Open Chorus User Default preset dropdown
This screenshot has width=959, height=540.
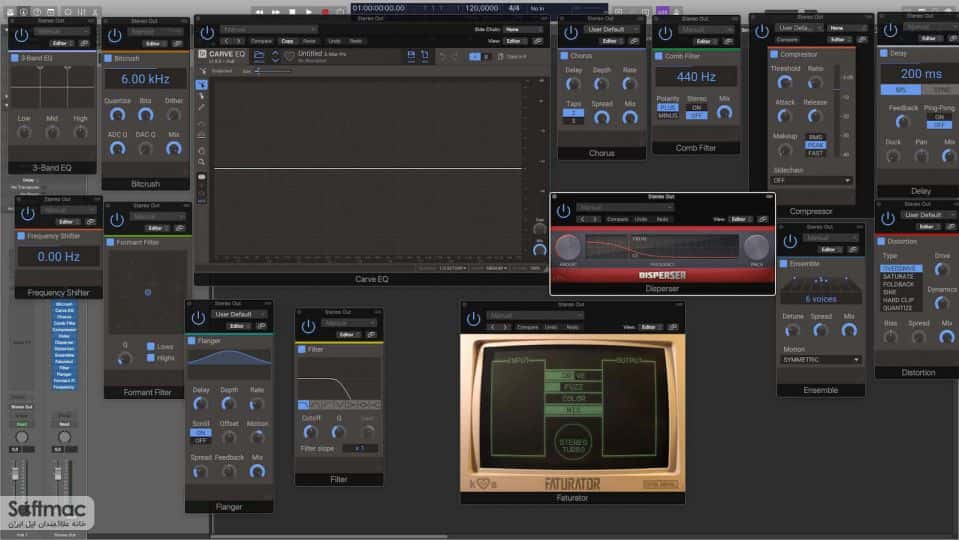click(611, 29)
